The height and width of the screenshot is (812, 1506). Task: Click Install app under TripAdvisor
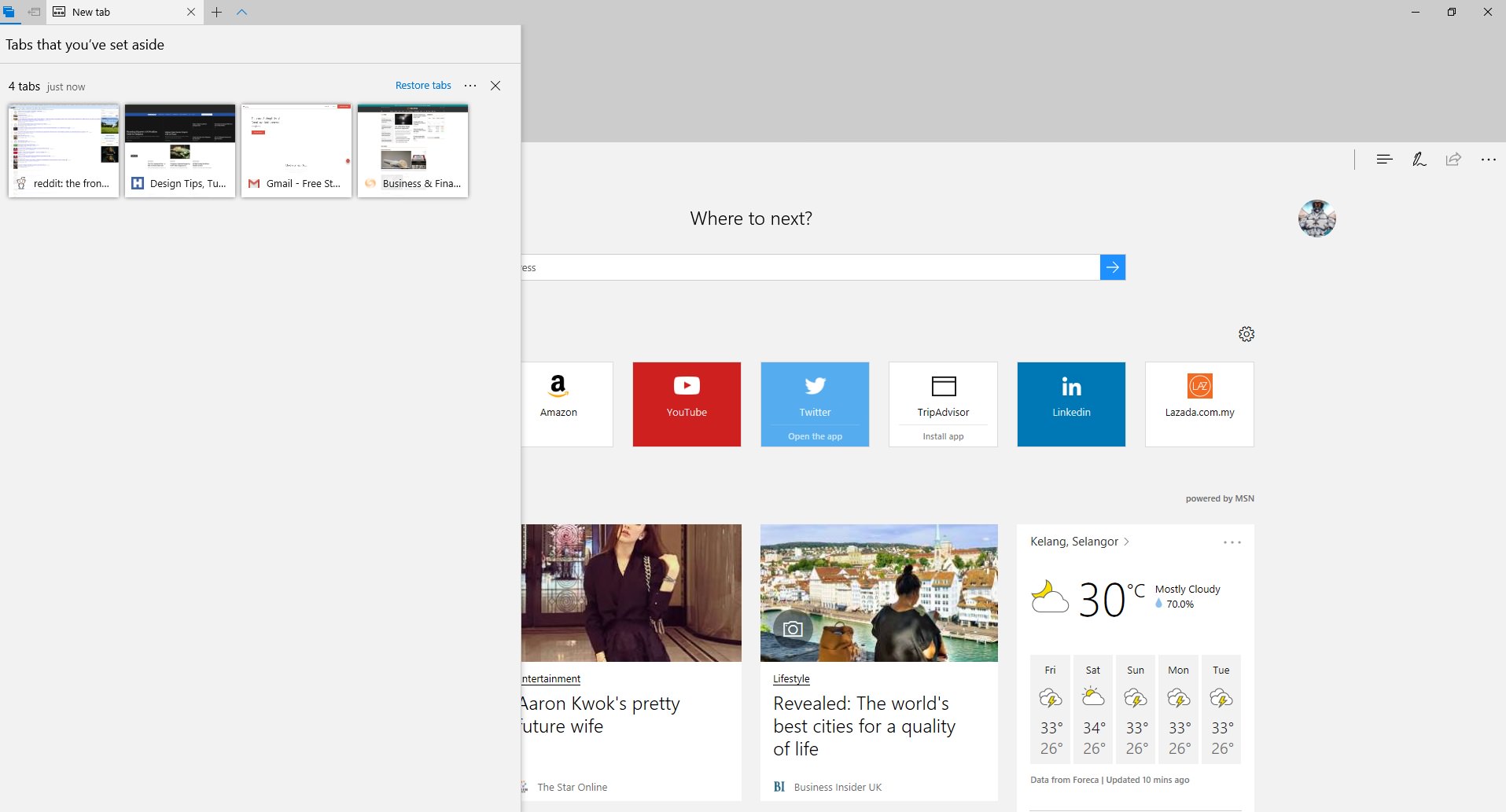(943, 436)
